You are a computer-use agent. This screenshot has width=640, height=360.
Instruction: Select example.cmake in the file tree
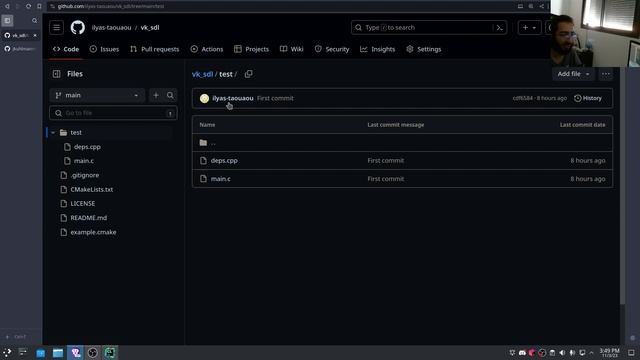(x=93, y=232)
